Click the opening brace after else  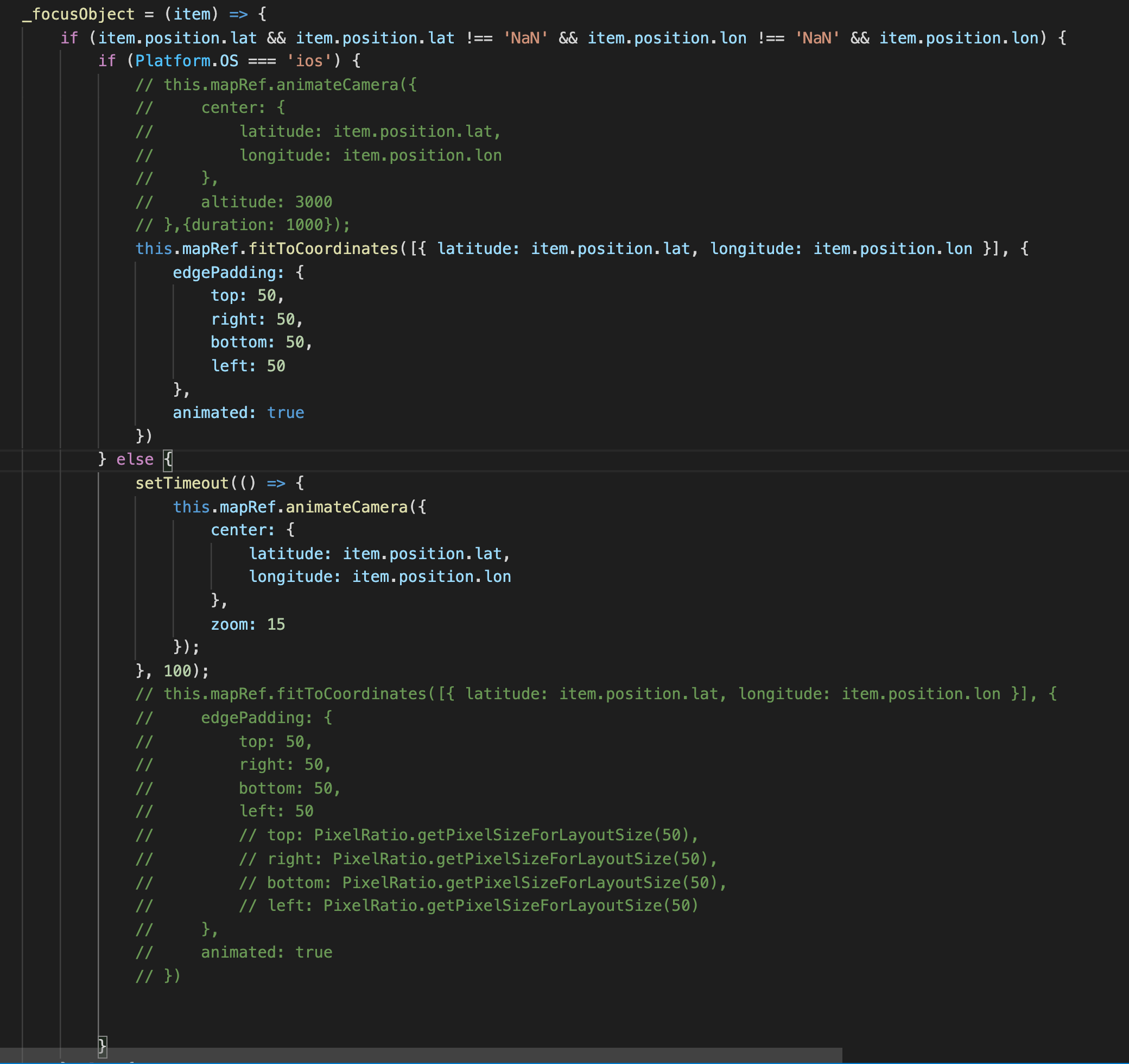click(x=168, y=459)
